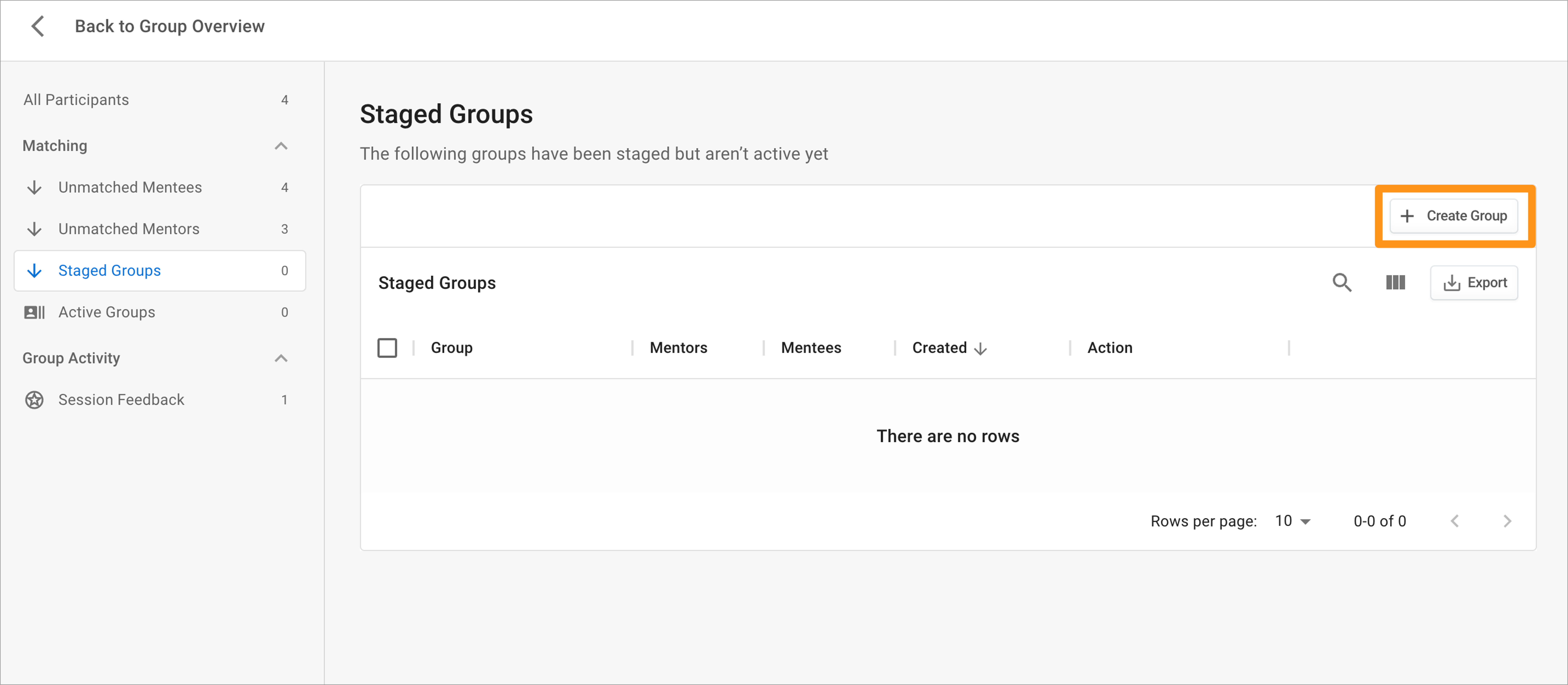
Task: Open the column settings icon
Action: tap(1396, 282)
